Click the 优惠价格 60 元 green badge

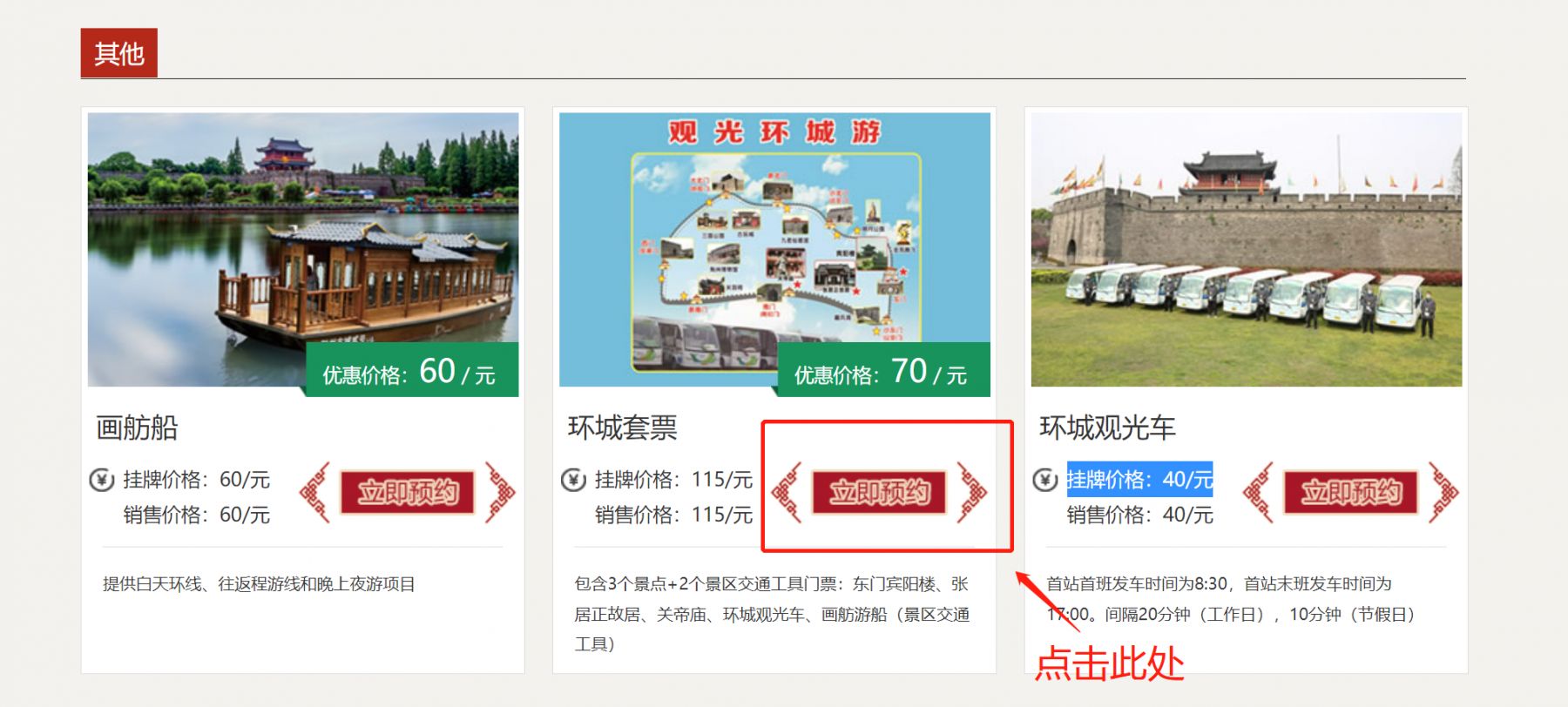pos(411,370)
